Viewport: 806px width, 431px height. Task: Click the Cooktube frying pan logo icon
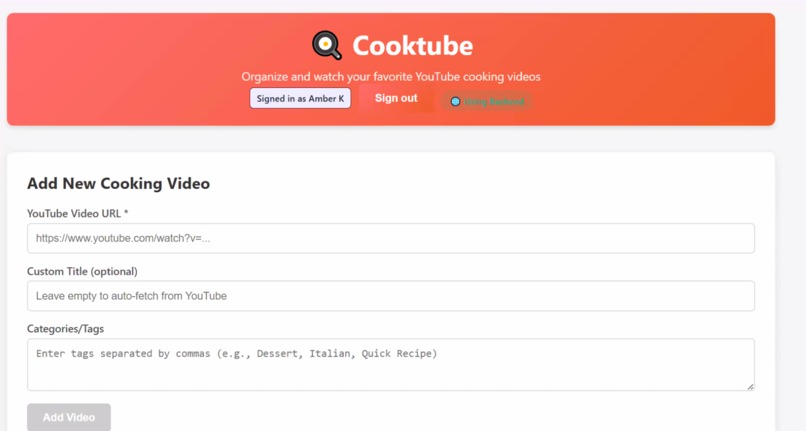click(x=327, y=45)
